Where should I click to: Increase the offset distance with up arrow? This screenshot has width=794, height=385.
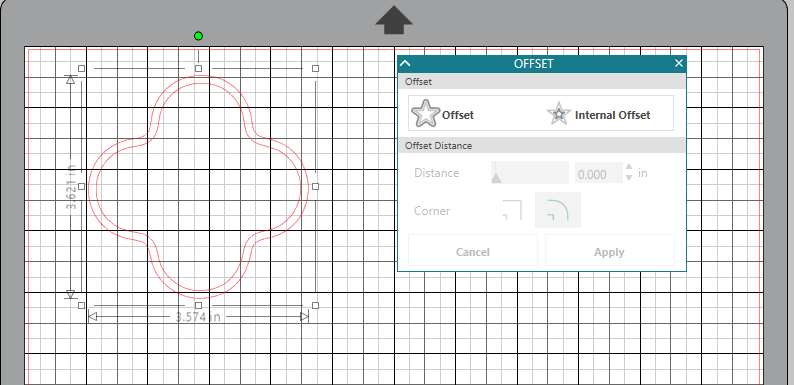tap(629, 167)
